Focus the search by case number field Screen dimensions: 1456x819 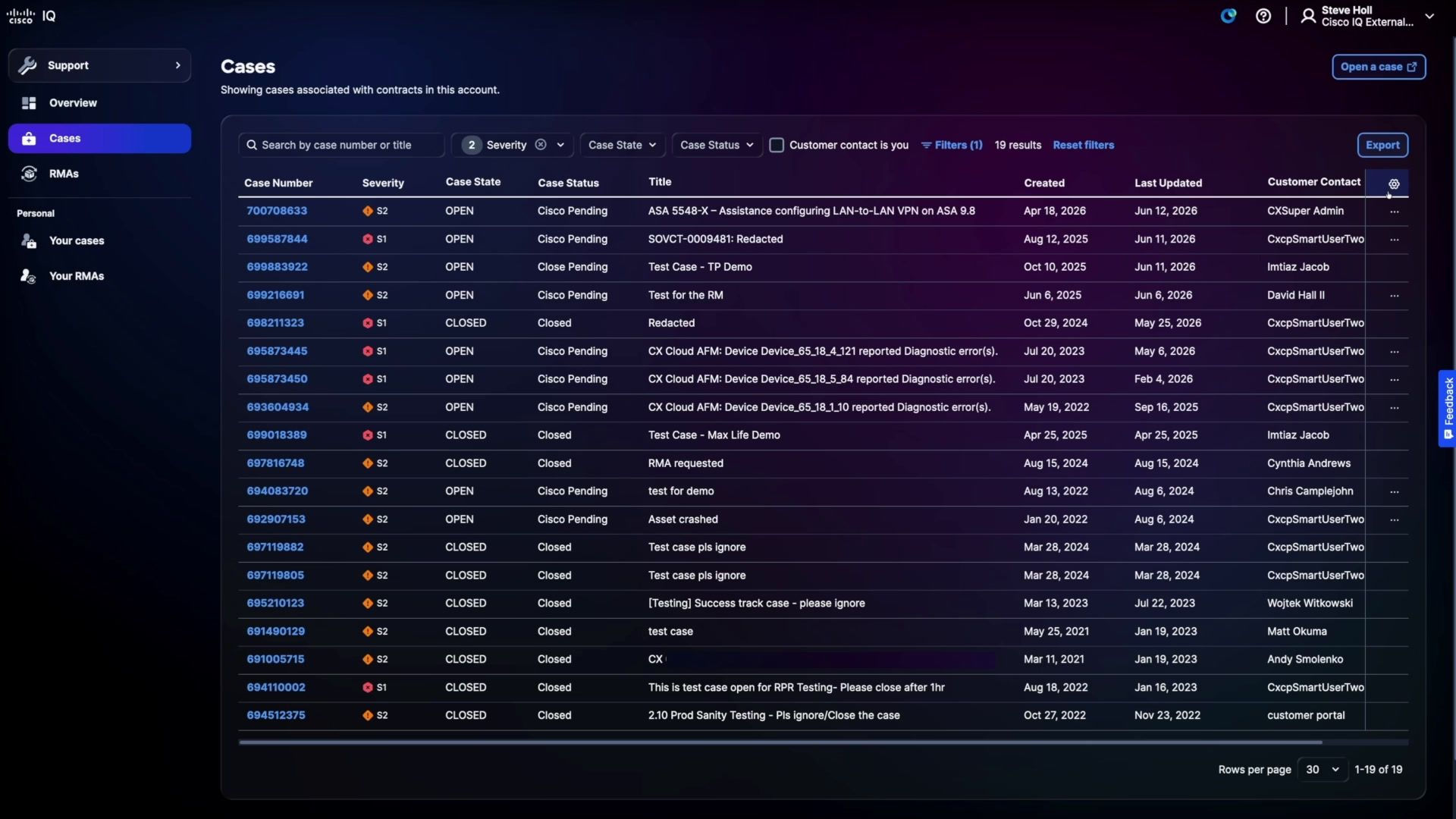click(341, 145)
